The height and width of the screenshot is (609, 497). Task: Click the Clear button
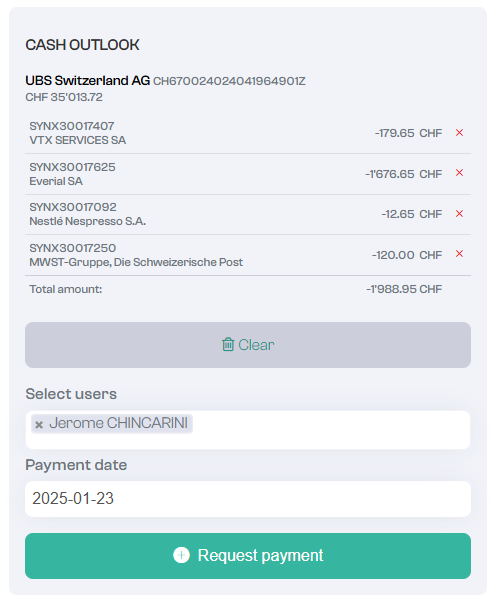click(248, 345)
